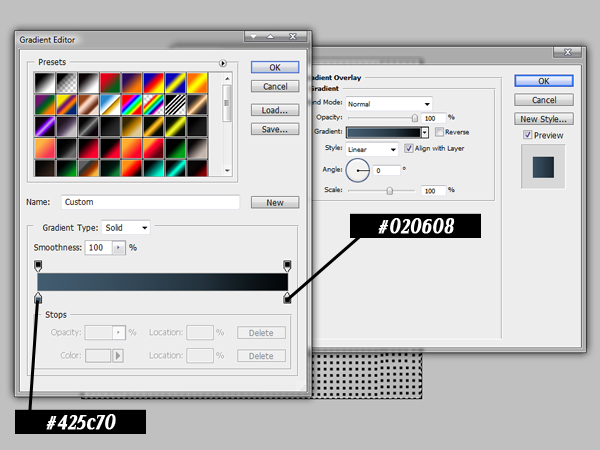Image resolution: width=600 pixels, height=450 pixels.
Task: Toggle the Preview checkbox
Action: [528, 135]
